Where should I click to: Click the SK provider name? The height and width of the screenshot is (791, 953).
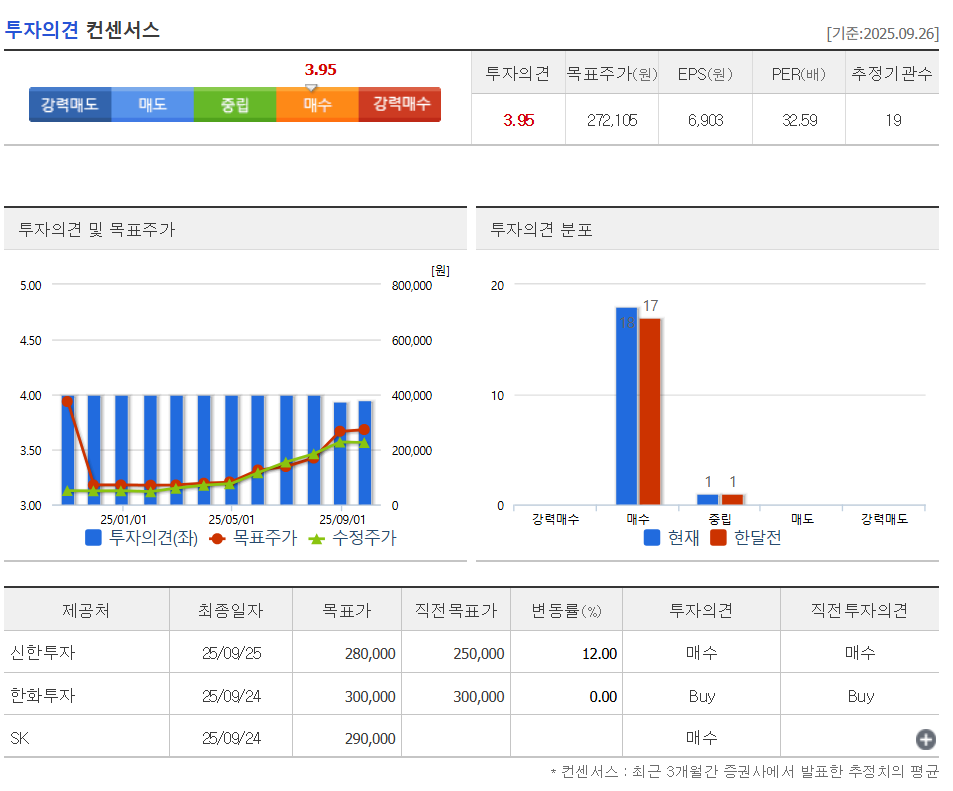pos(19,738)
